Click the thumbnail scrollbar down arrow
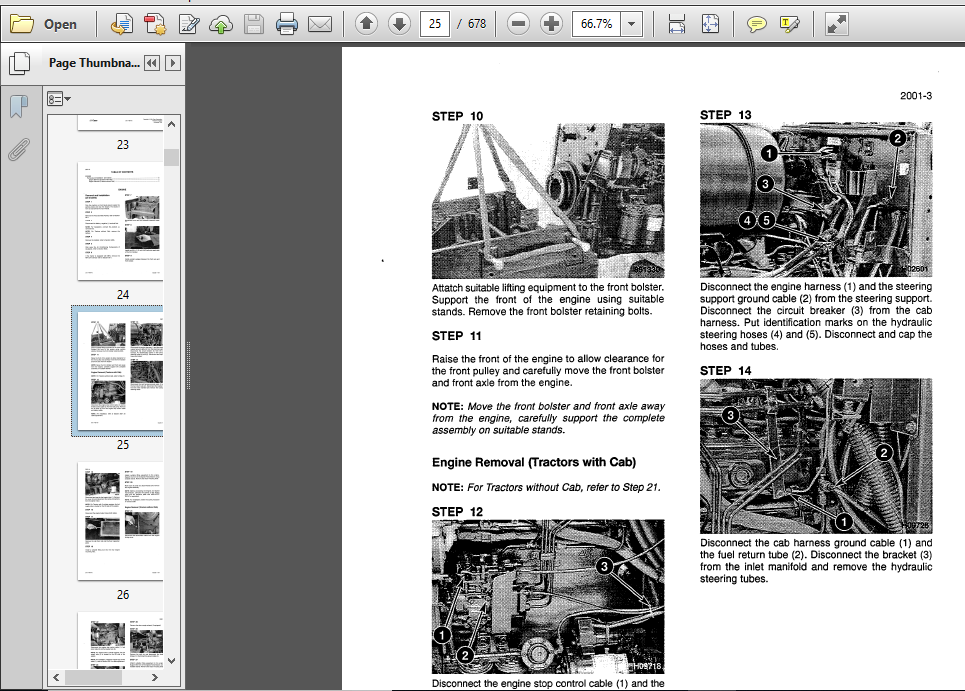Viewport: 965px width, 691px height. [172, 661]
